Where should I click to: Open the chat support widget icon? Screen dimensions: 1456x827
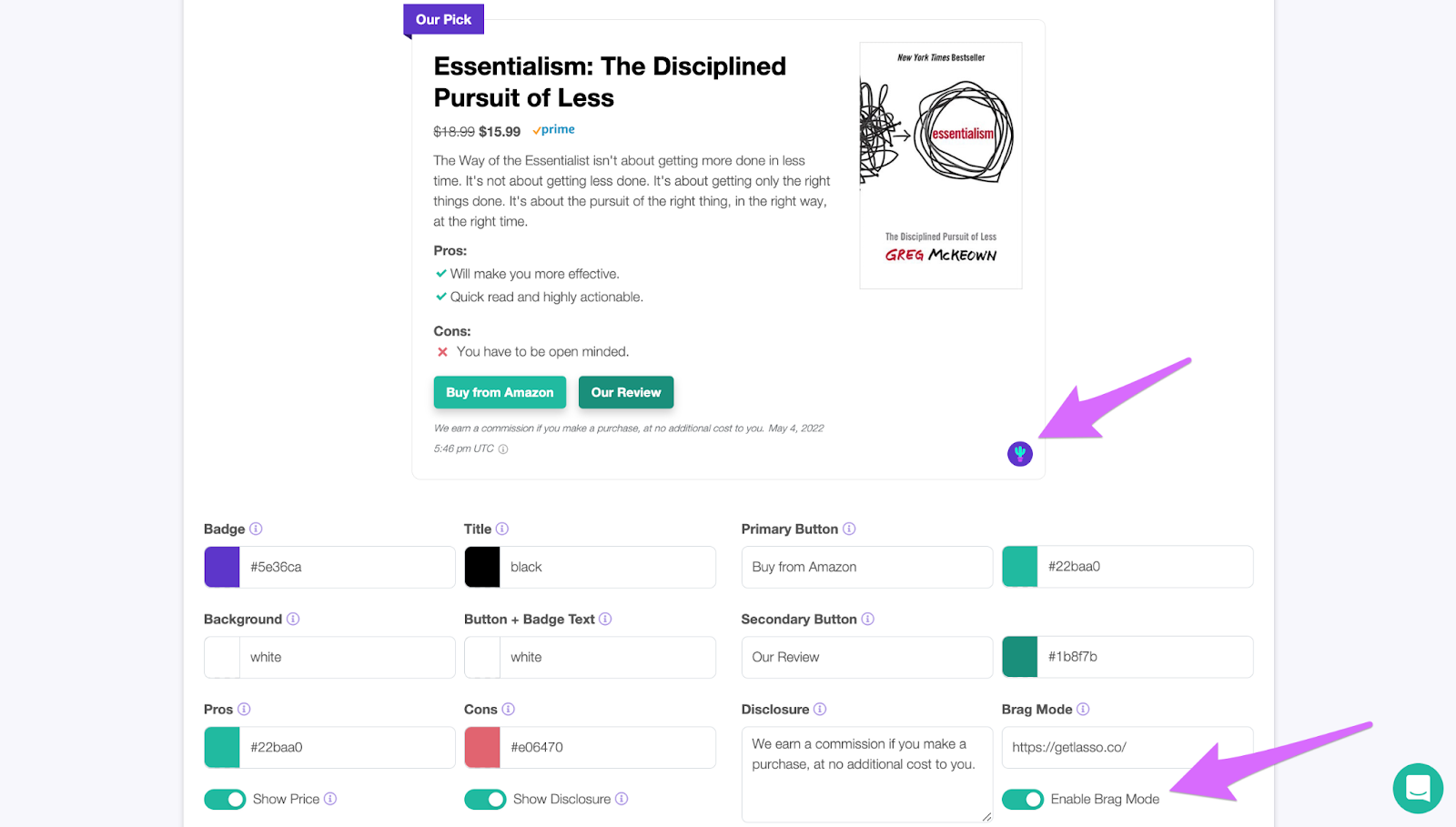pos(1418,788)
